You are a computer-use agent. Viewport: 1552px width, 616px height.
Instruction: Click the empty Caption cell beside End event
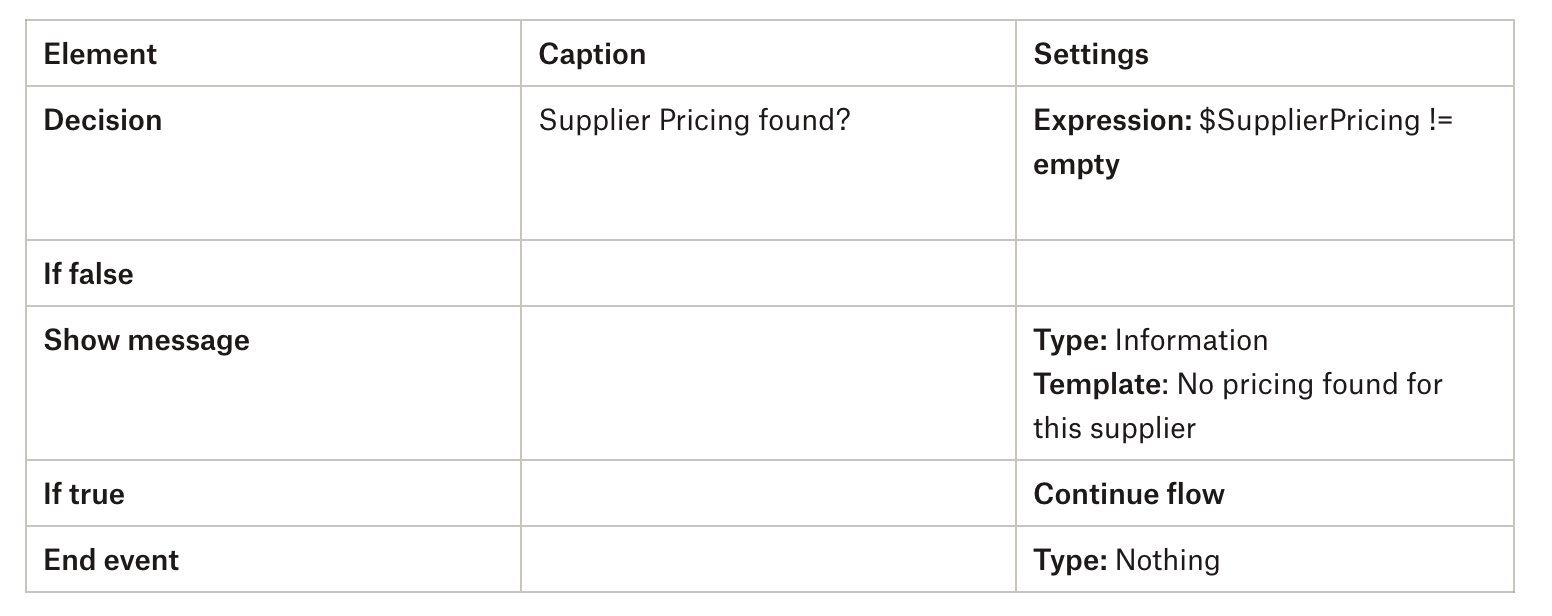pyautogui.click(x=768, y=560)
